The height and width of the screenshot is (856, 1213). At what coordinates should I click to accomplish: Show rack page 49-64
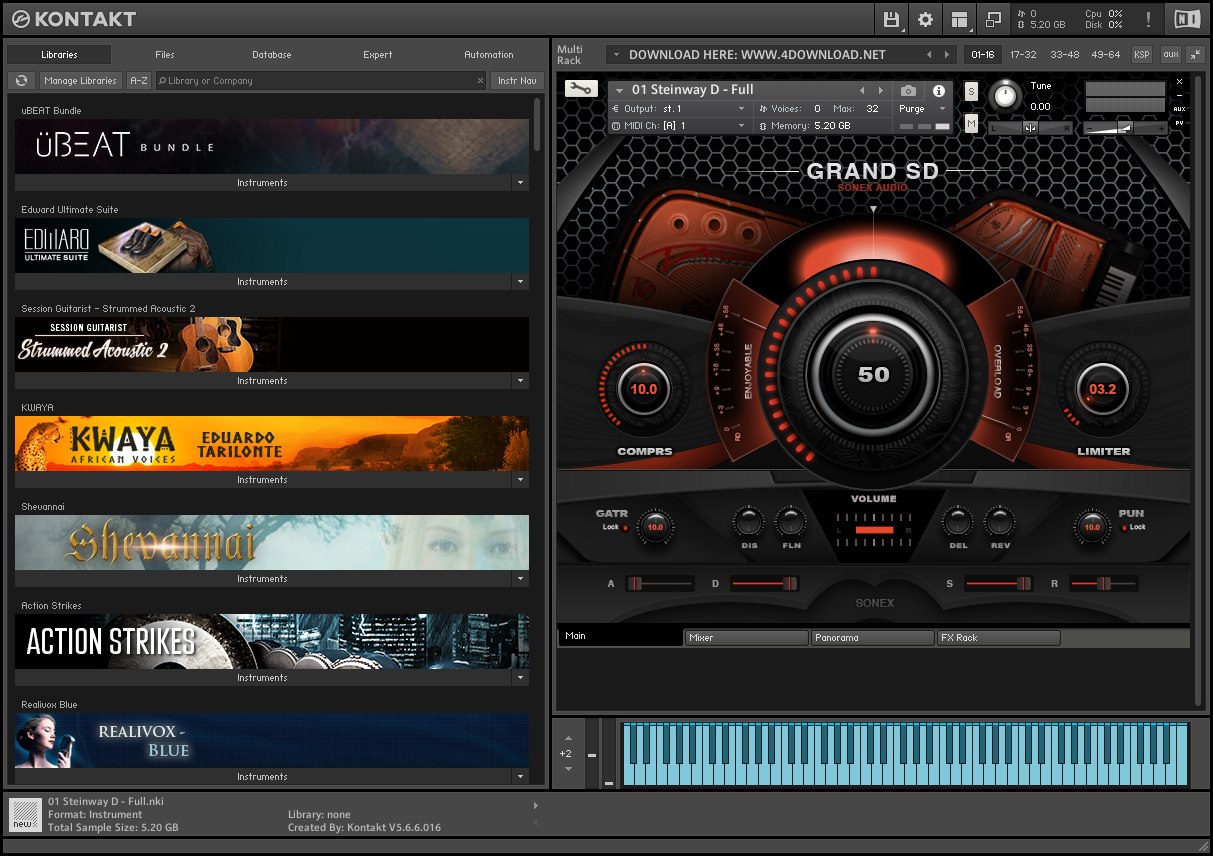click(x=1106, y=54)
